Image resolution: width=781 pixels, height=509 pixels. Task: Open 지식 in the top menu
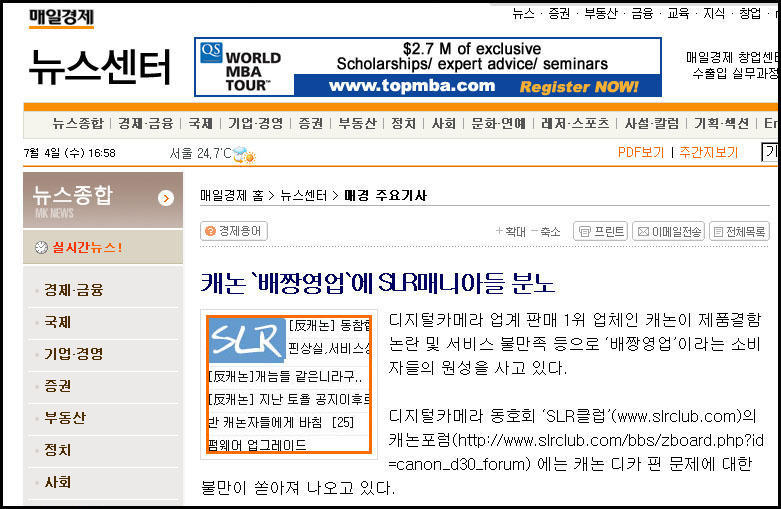pyautogui.click(x=714, y=13)
